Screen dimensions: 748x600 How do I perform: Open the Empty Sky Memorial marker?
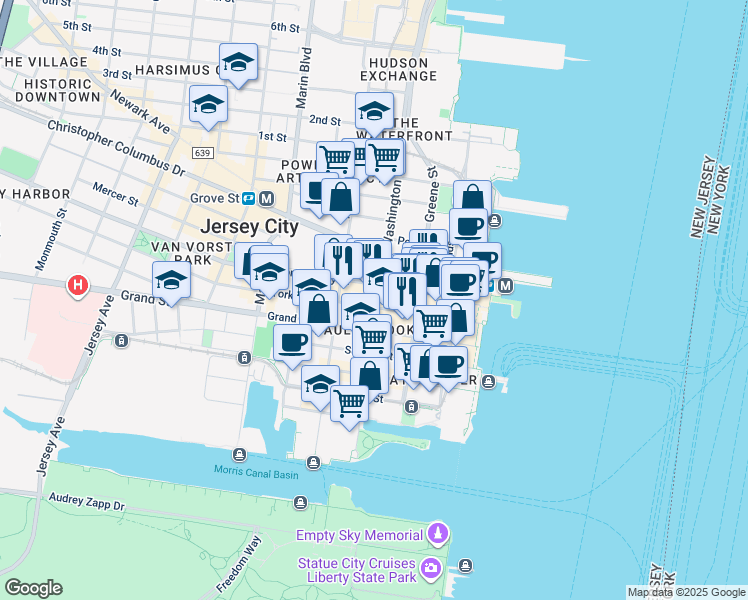[x=438, y=534]
